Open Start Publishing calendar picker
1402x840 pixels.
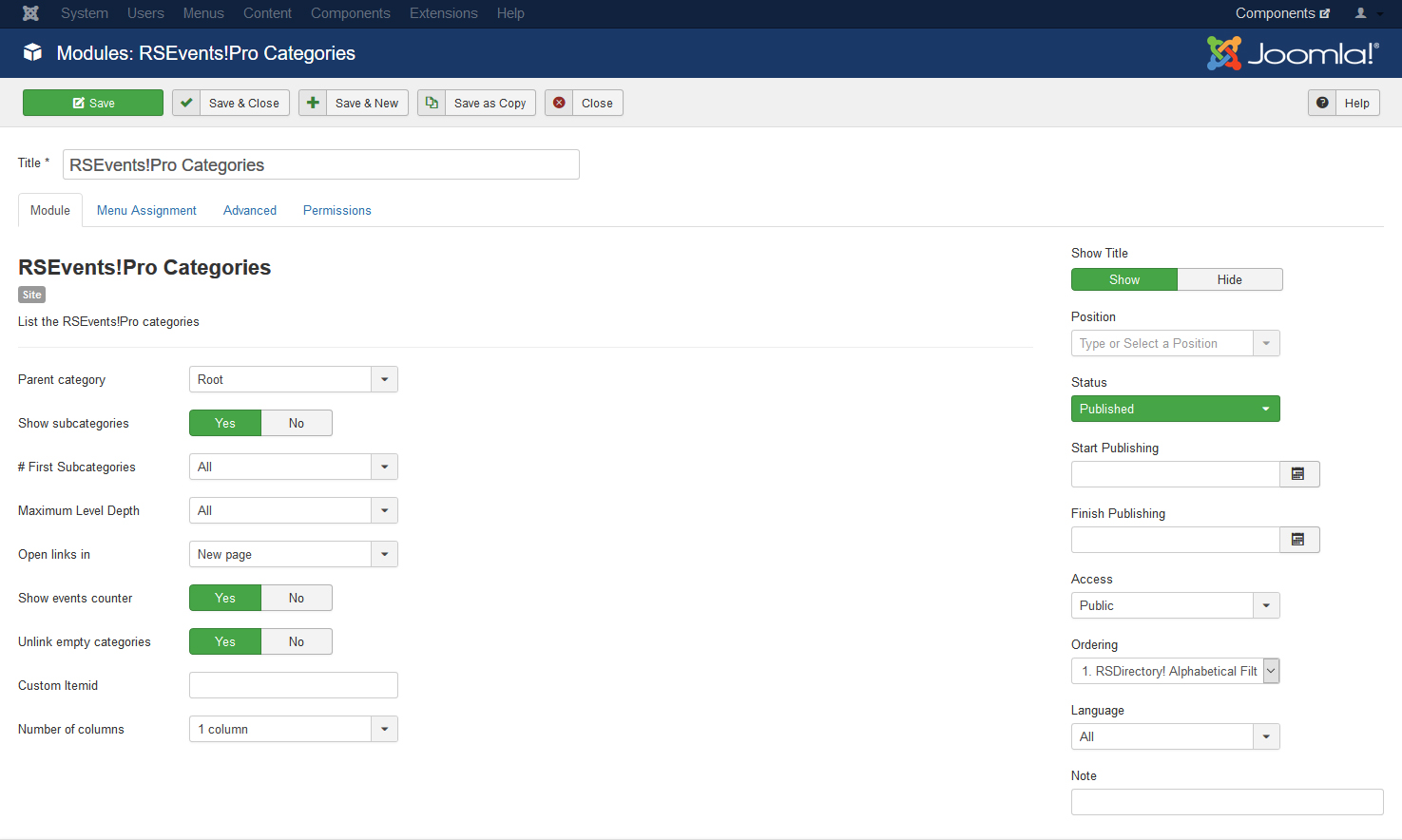tap(1298, 474)
